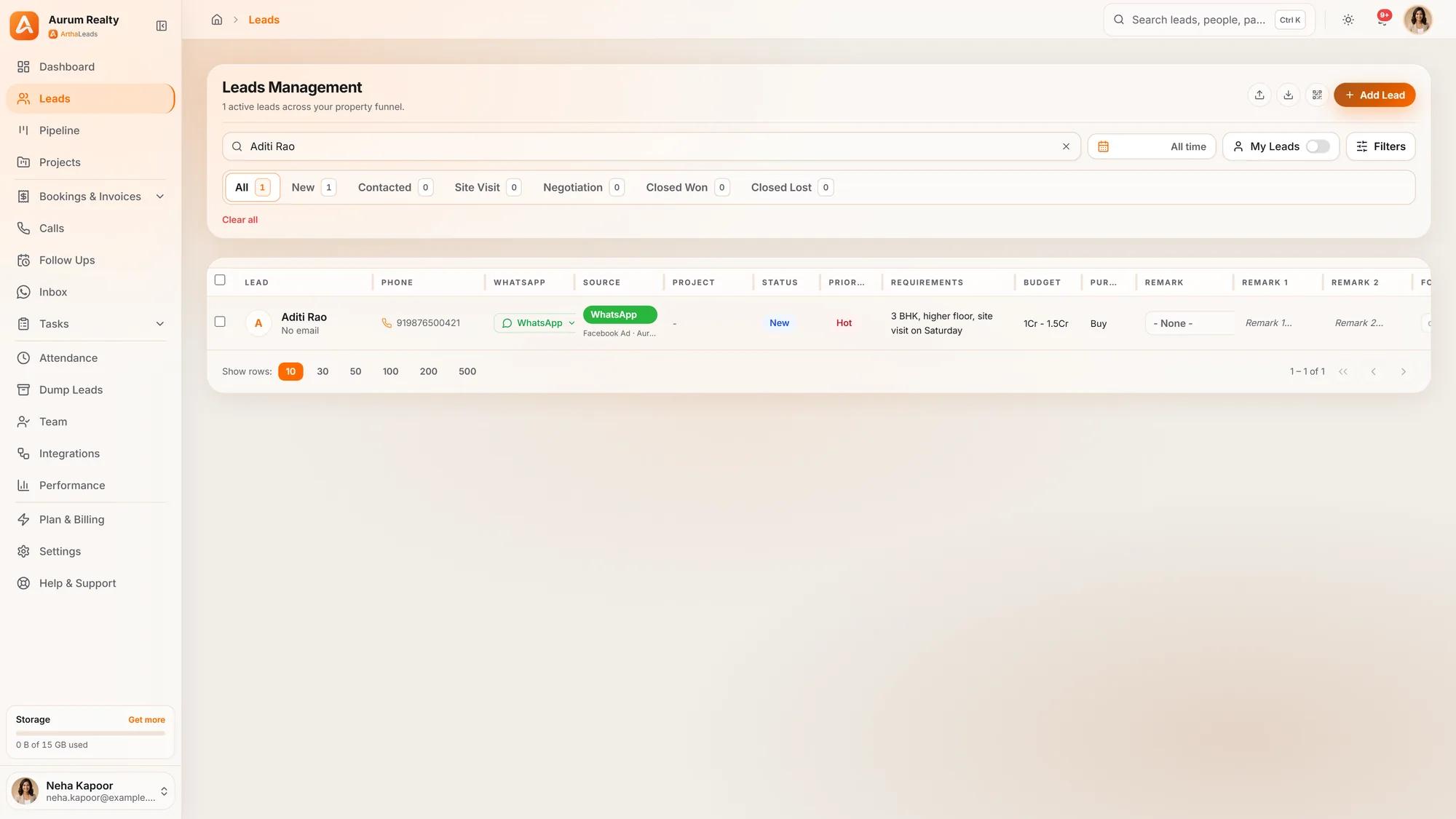Viewport: 1456px width, 819px height.
Task: Click the upload leads icon
Action: click(1259, 95)
